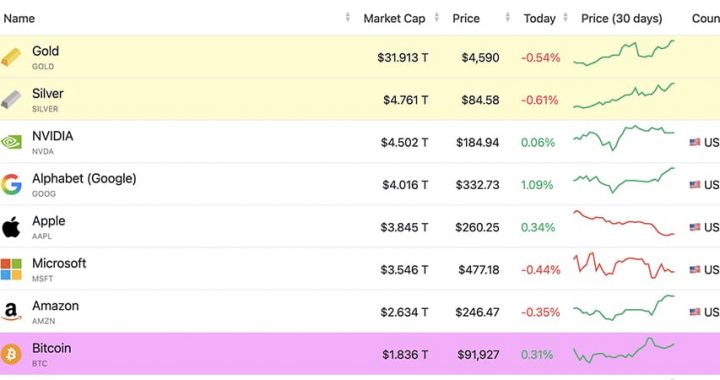Click Microsoft's daily change -0.44%
The width and height of the screenshot is (720, 380).
point(540,270)
